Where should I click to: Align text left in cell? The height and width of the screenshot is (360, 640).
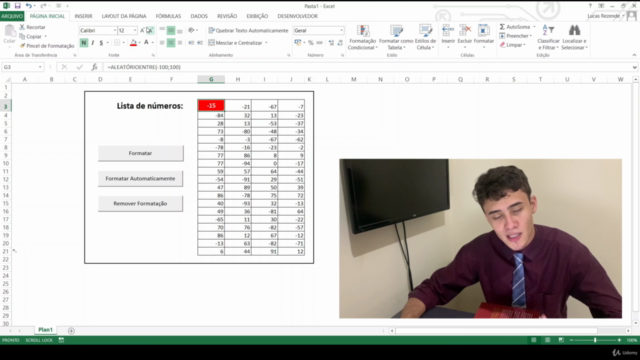click(162, 43)
